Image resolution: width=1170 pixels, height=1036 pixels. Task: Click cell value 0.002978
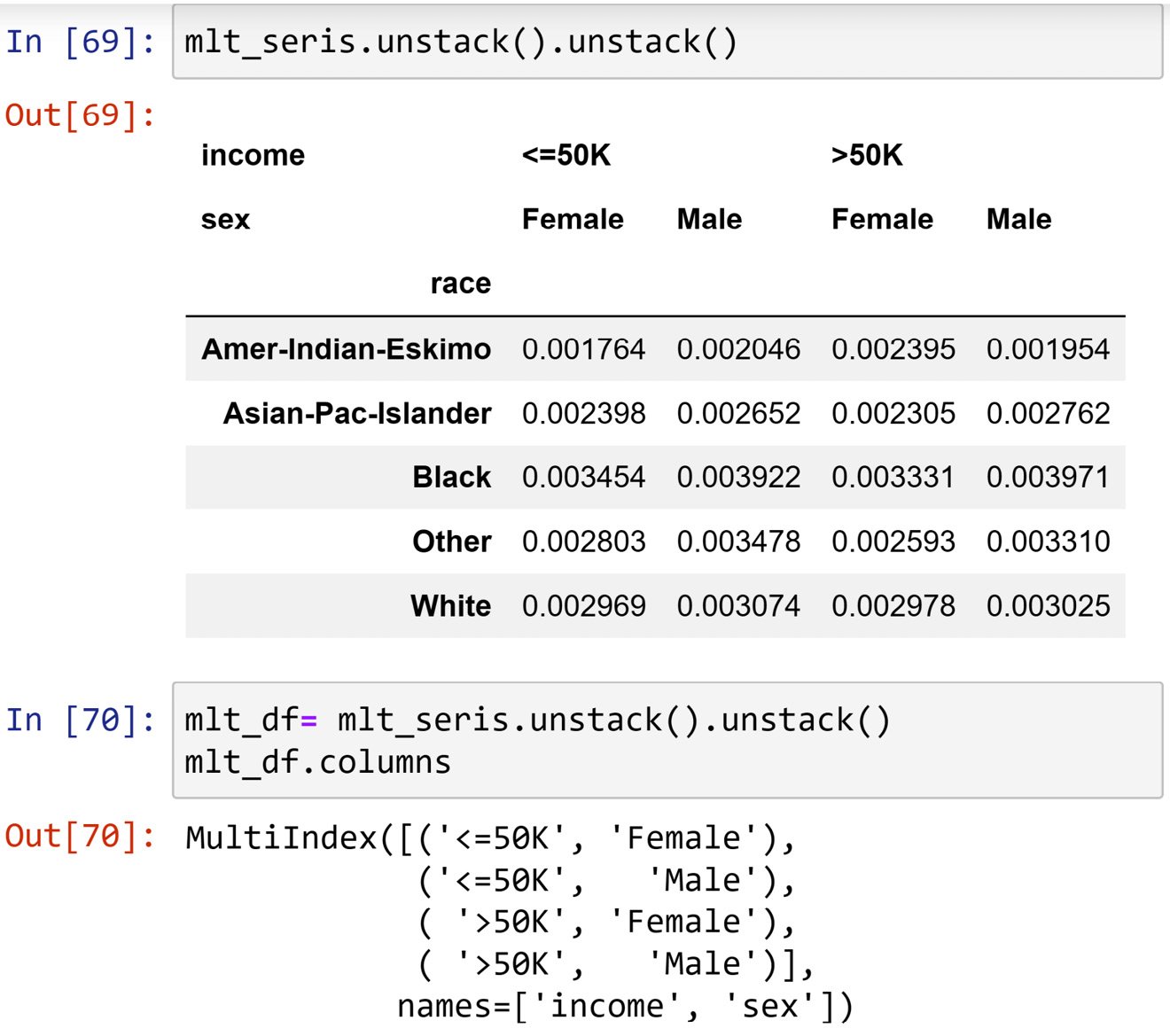[x=893, y=605]
